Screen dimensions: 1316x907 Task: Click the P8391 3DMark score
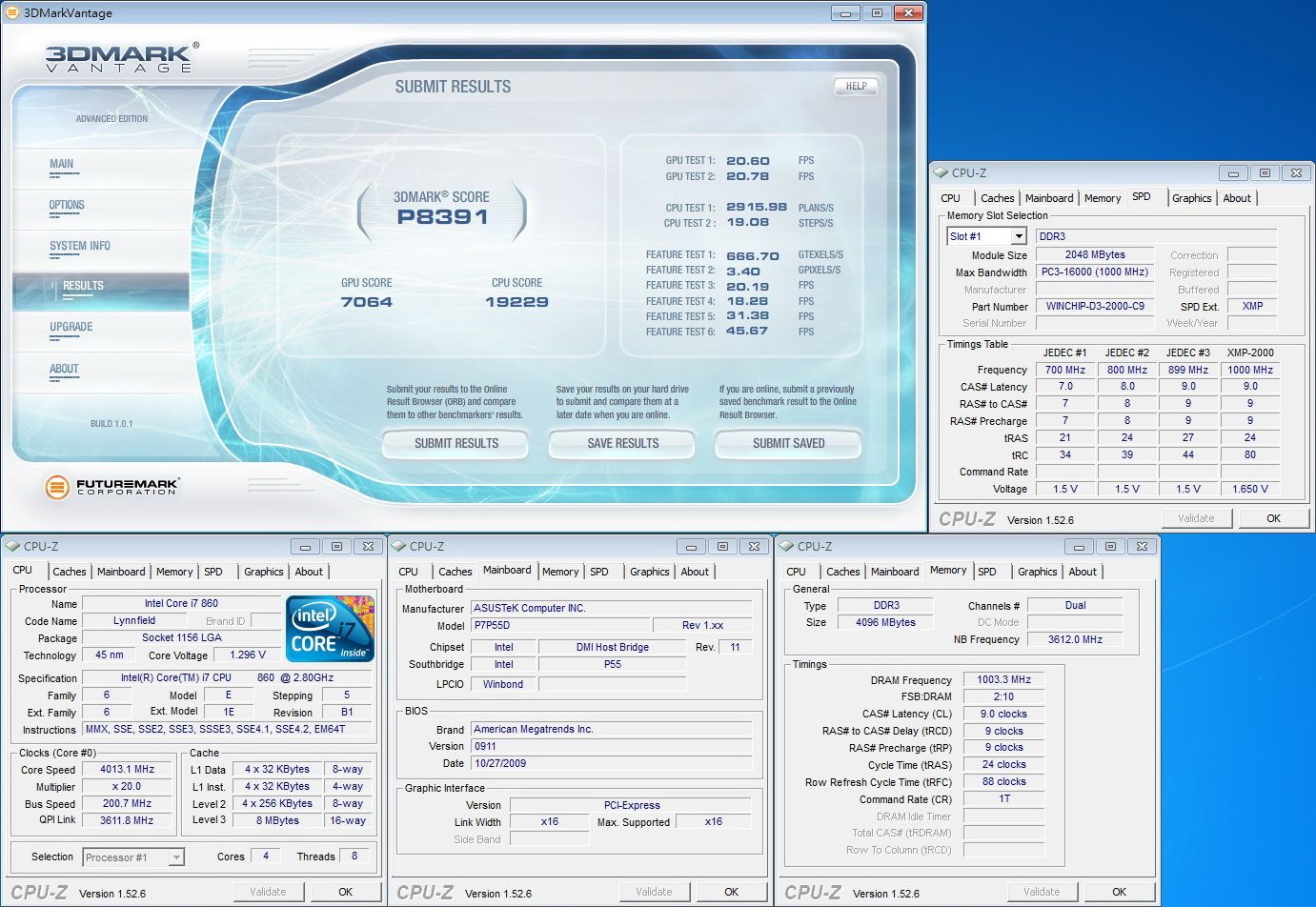point(443,217)
